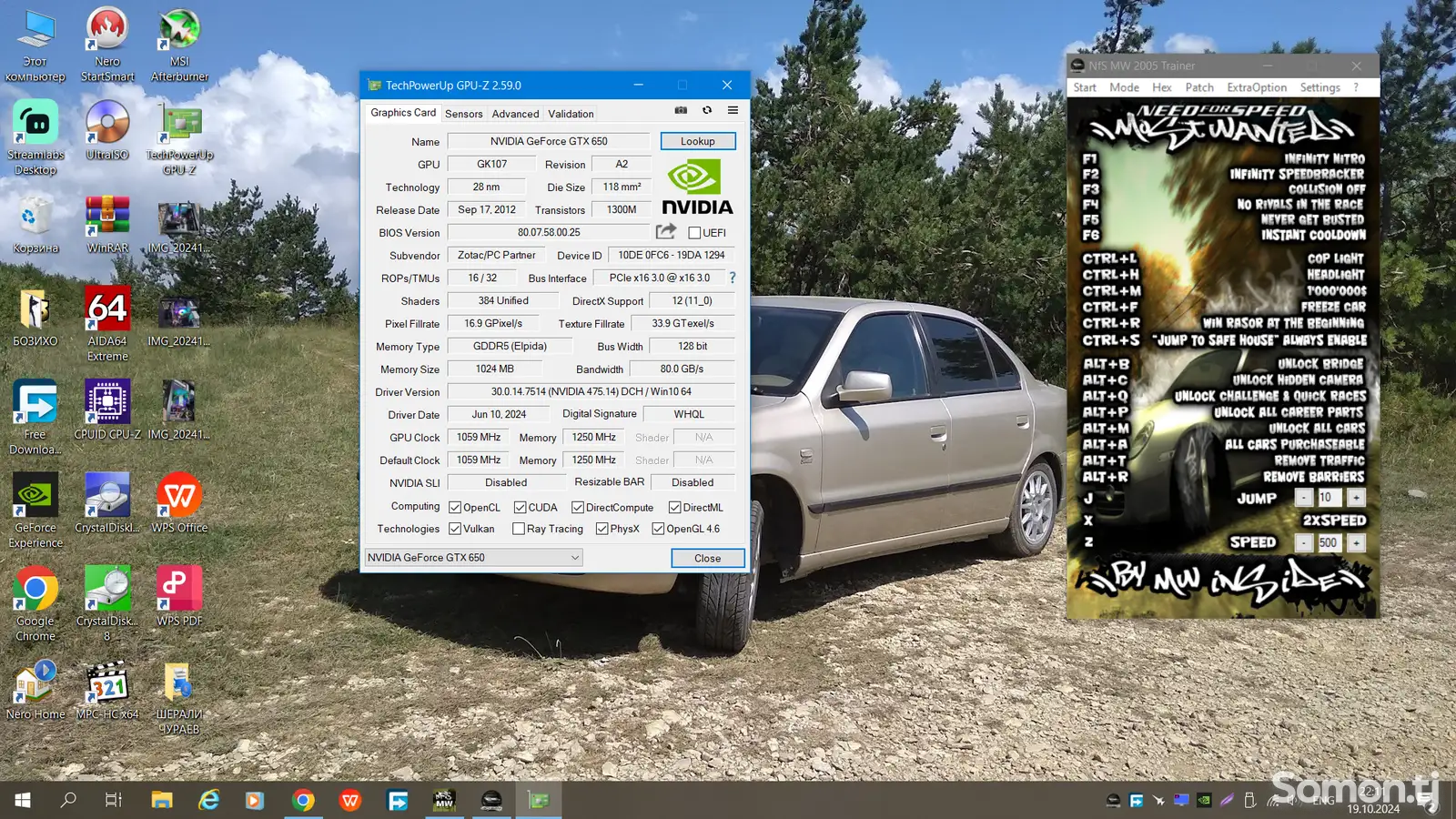
Task: Open the Hex menu in NFS Trainer
Action: coord(1162,87)
